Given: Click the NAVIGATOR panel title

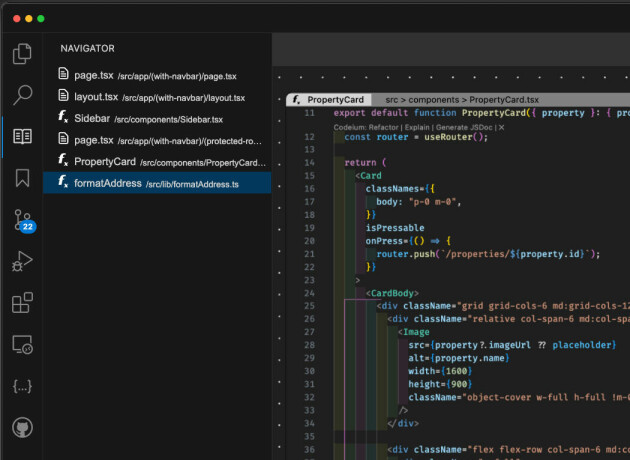Looking at the screenshot, I should 88,49.
